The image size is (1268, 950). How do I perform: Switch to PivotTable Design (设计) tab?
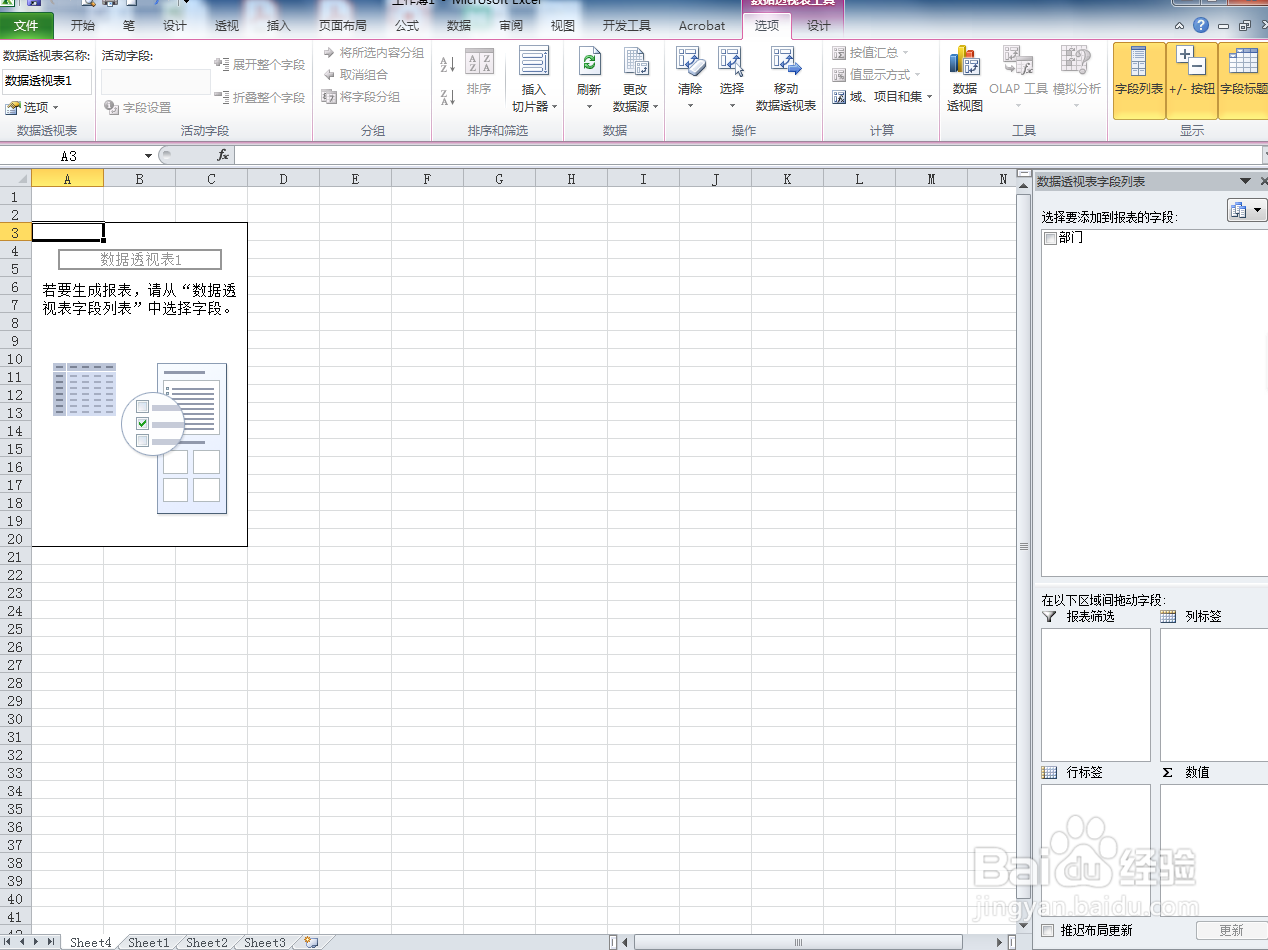(x=819, y=26)
